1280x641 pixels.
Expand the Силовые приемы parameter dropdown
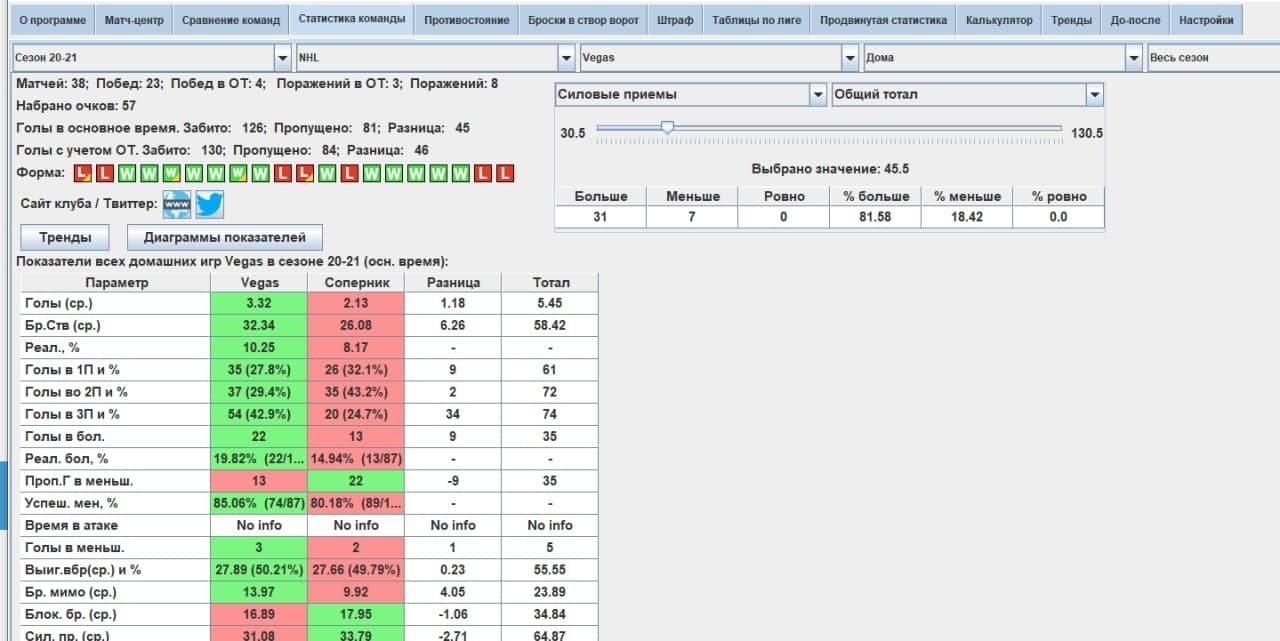point(816,95)
